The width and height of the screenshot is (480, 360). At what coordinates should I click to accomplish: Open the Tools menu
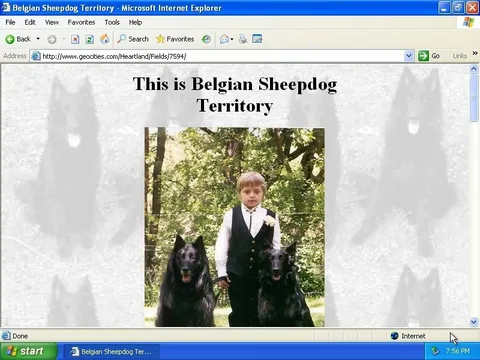coord(112,22)
